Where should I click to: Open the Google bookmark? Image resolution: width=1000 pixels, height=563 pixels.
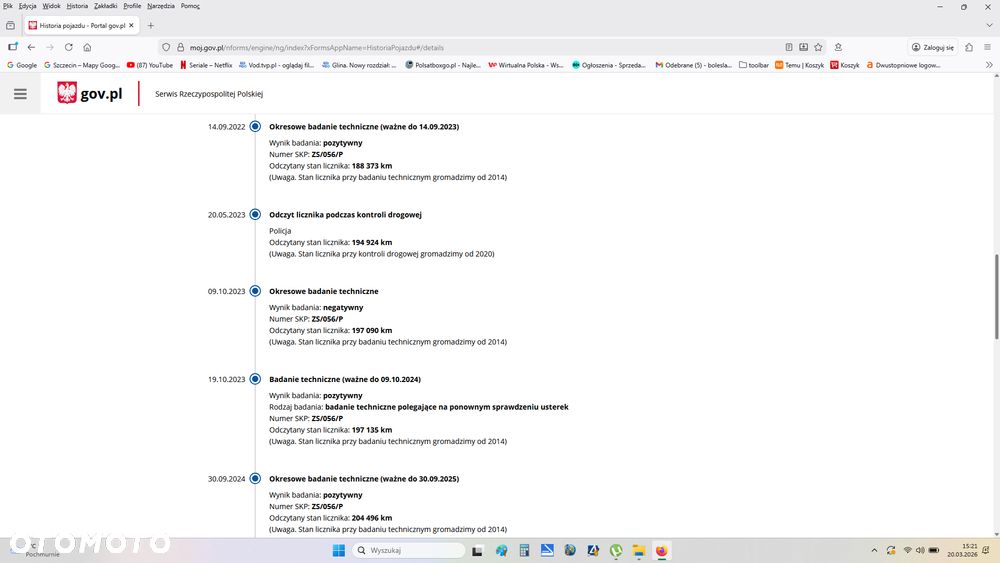tap(22, 65)
